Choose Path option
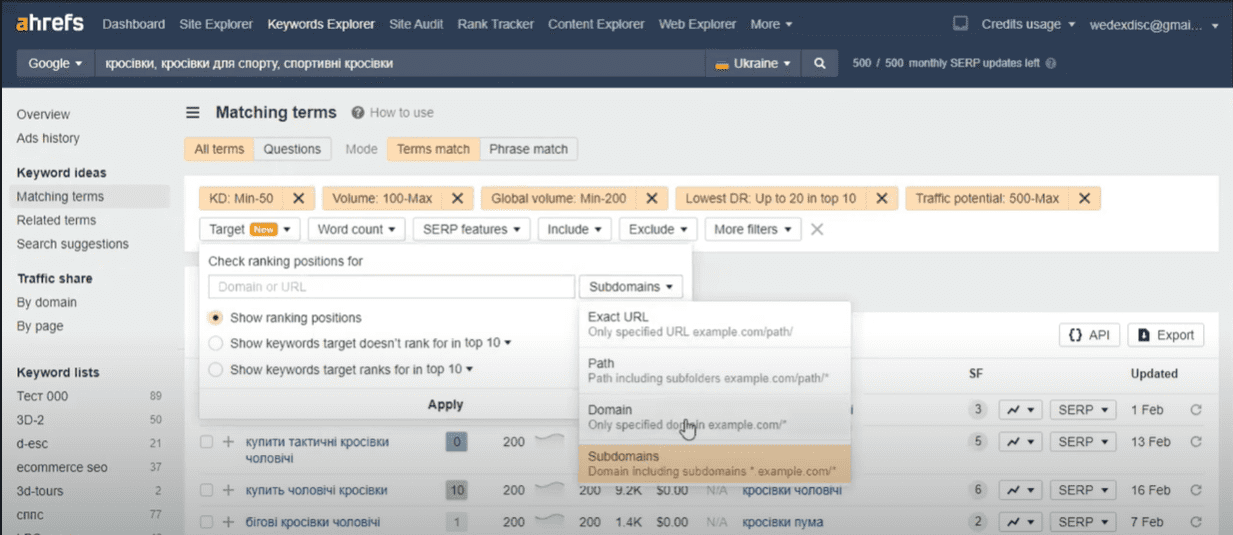The width and height of the screenshot is (1233, 535). click(715, 370)
